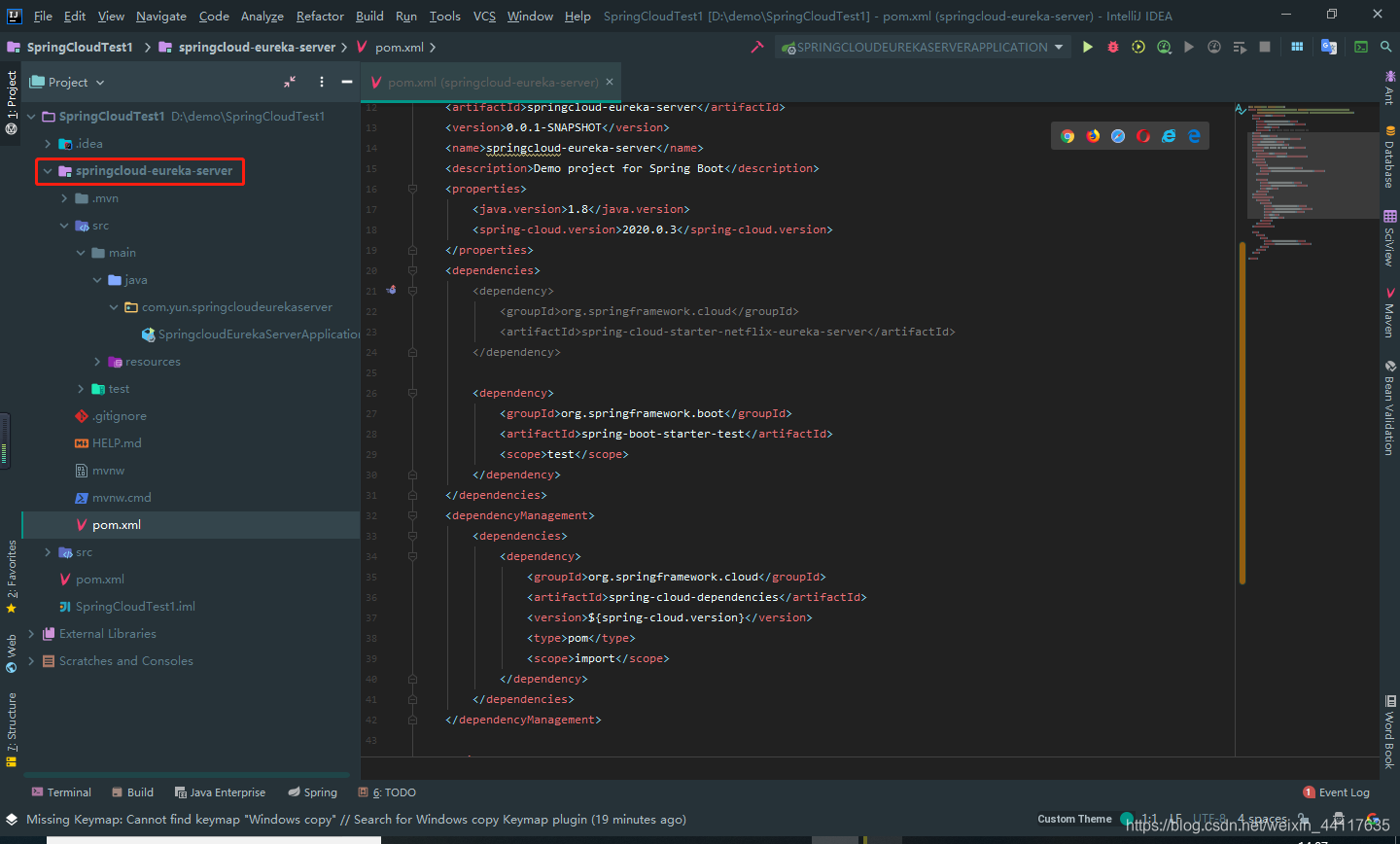The width and height of the screenshot is (1400, 844).
Task: Run with coverage icon in toolbar
Action: (x=1138, y=47)
